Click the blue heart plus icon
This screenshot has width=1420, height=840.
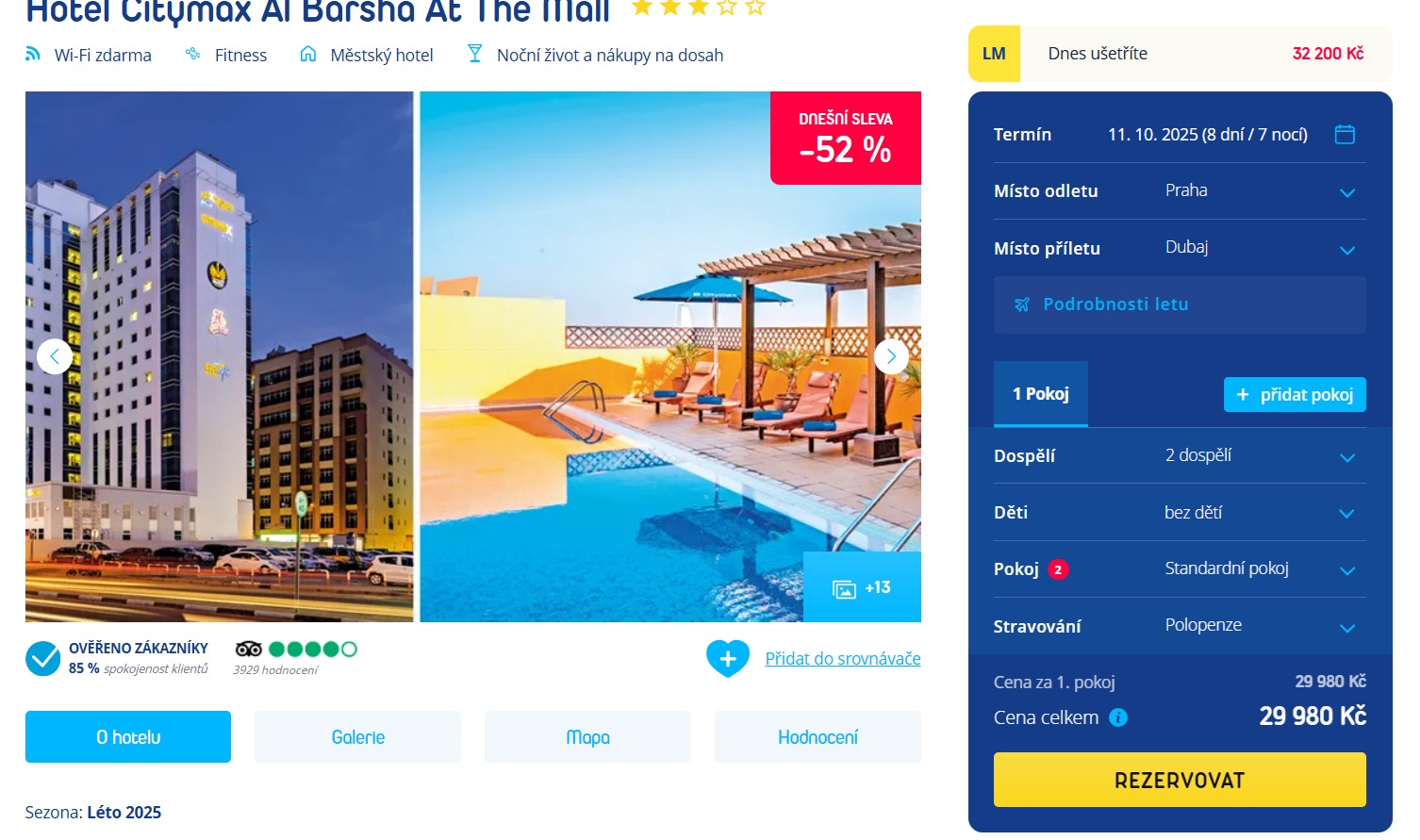(728, 658)
